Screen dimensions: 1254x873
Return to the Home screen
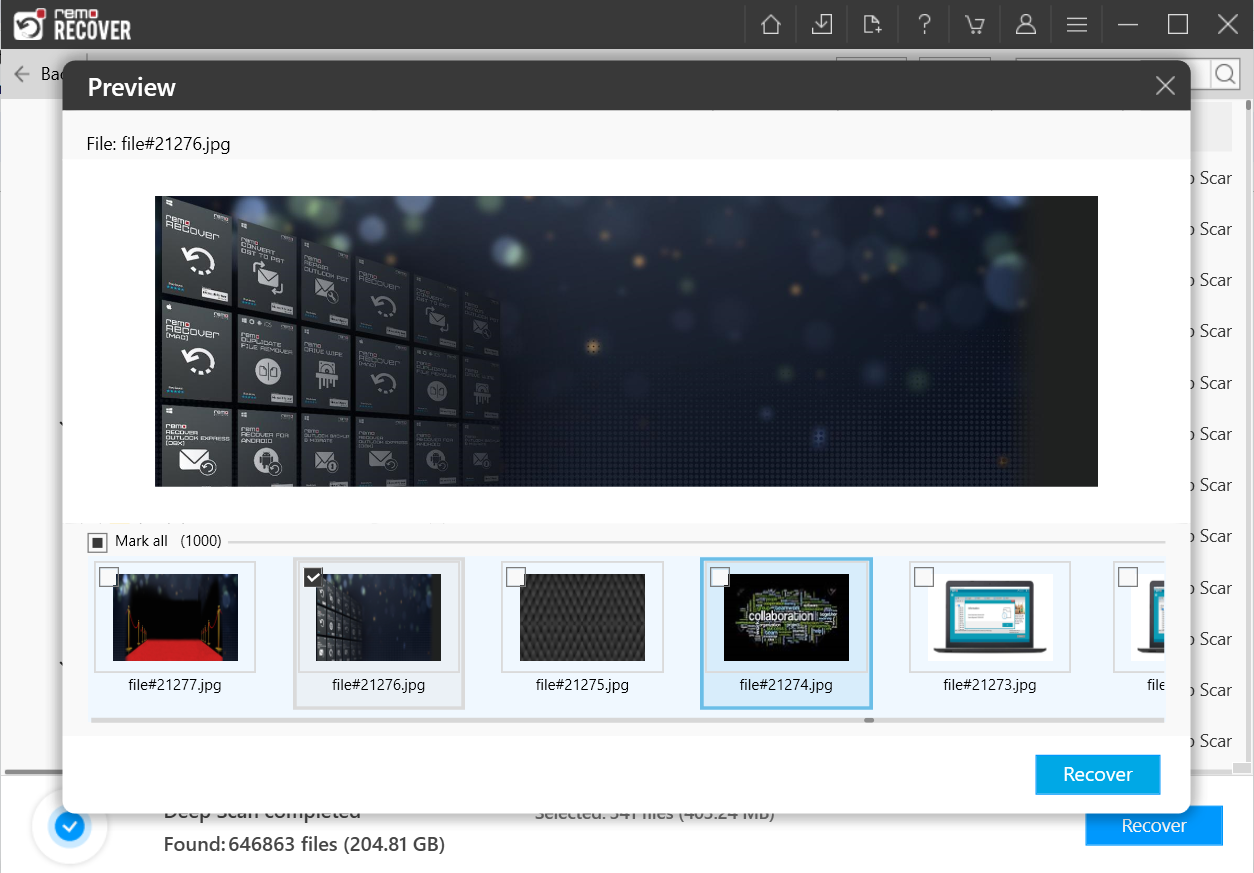tap(770, 24)
